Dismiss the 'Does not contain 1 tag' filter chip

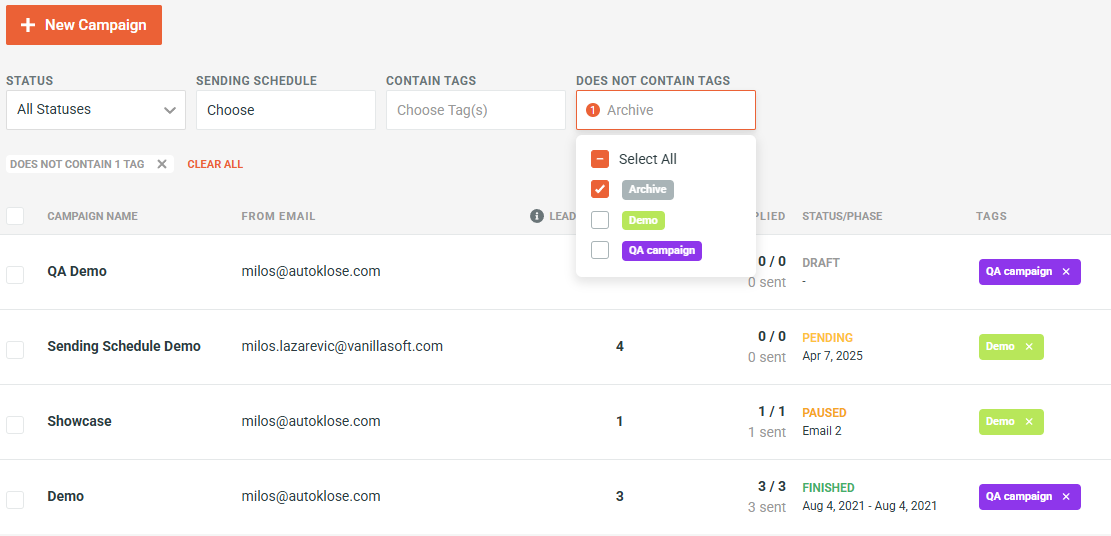coord(162,164)
